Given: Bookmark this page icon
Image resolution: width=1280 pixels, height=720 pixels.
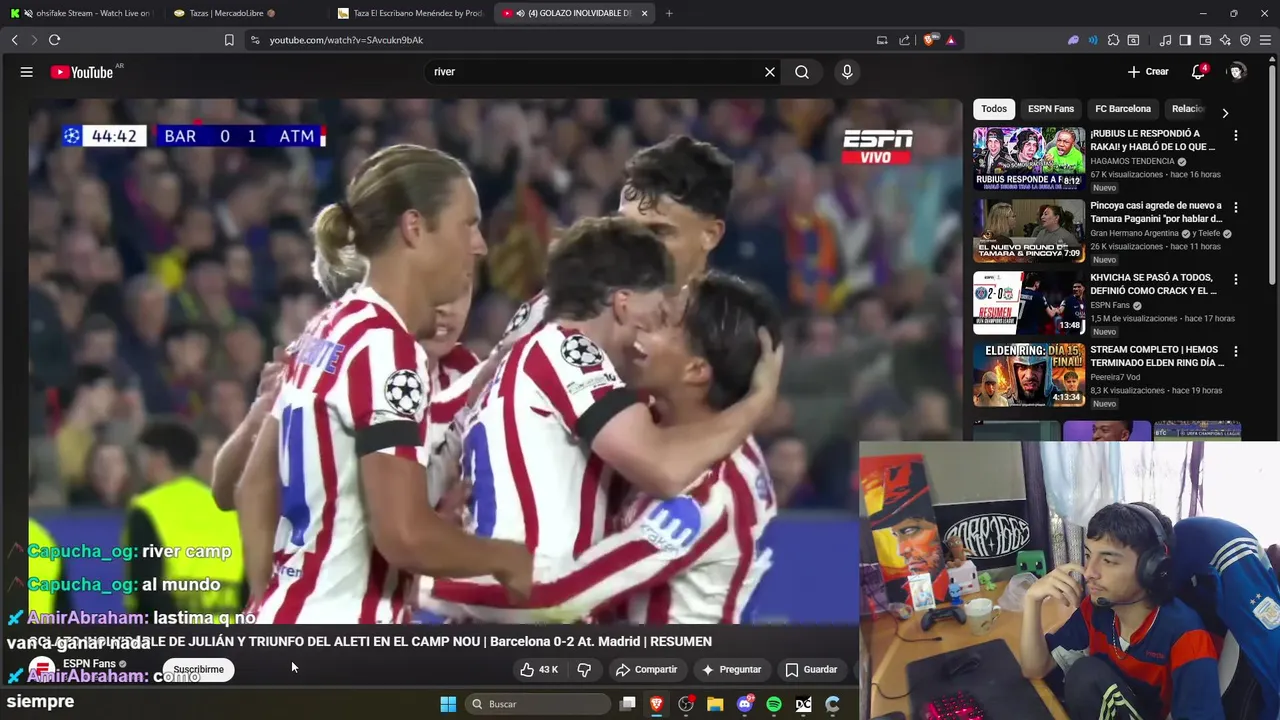Looking at the screenshot, I should (229, 40).
